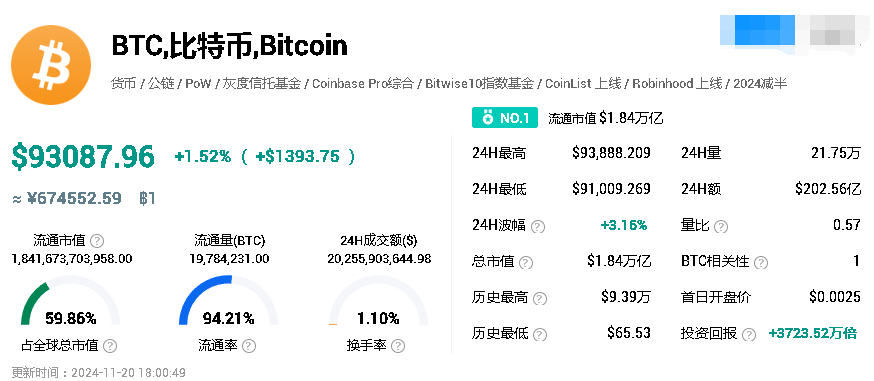Click help icon next to 24H波幅
The image size is (874, 381).
pos(538,226)
